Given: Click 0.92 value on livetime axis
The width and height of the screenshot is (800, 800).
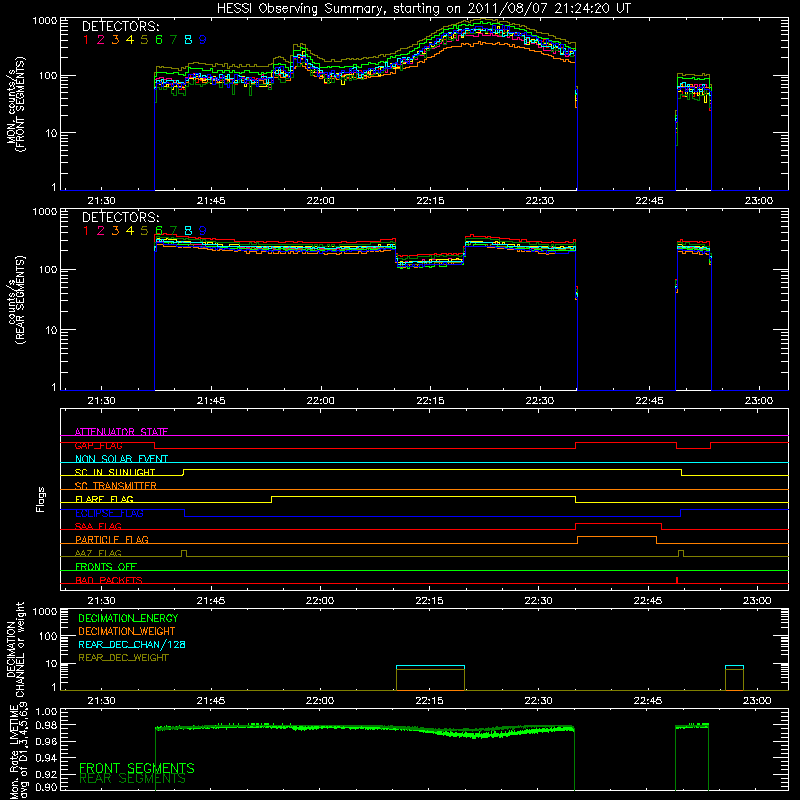Looking at the screenshot, I should click(46, 773).
